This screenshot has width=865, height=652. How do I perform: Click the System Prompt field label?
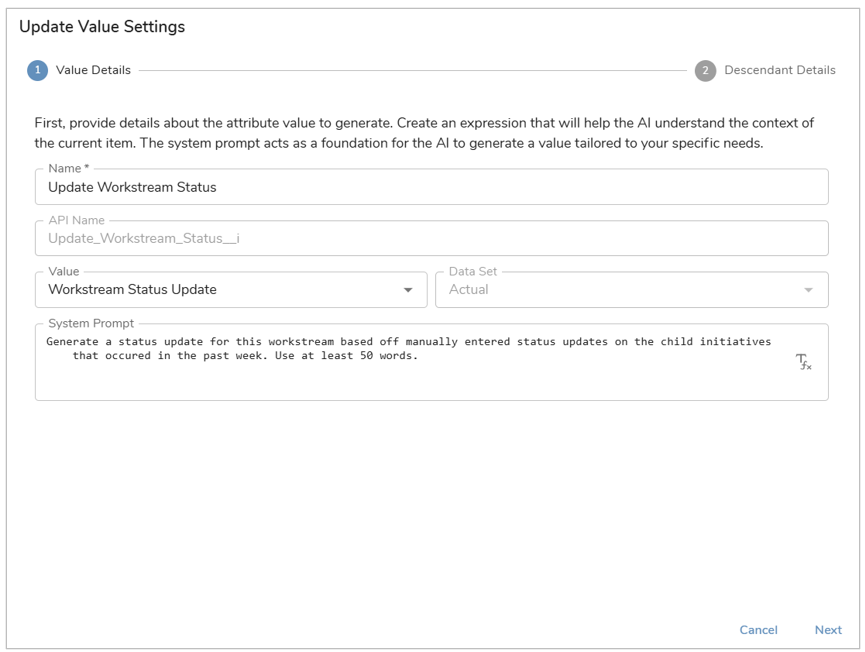click(91, 323)
